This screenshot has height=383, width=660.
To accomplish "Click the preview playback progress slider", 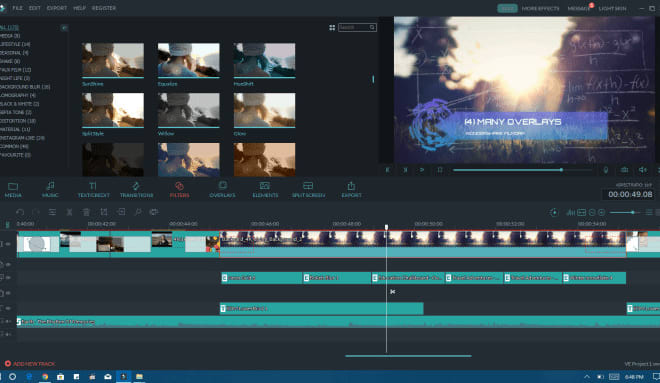I will point(522,170).
